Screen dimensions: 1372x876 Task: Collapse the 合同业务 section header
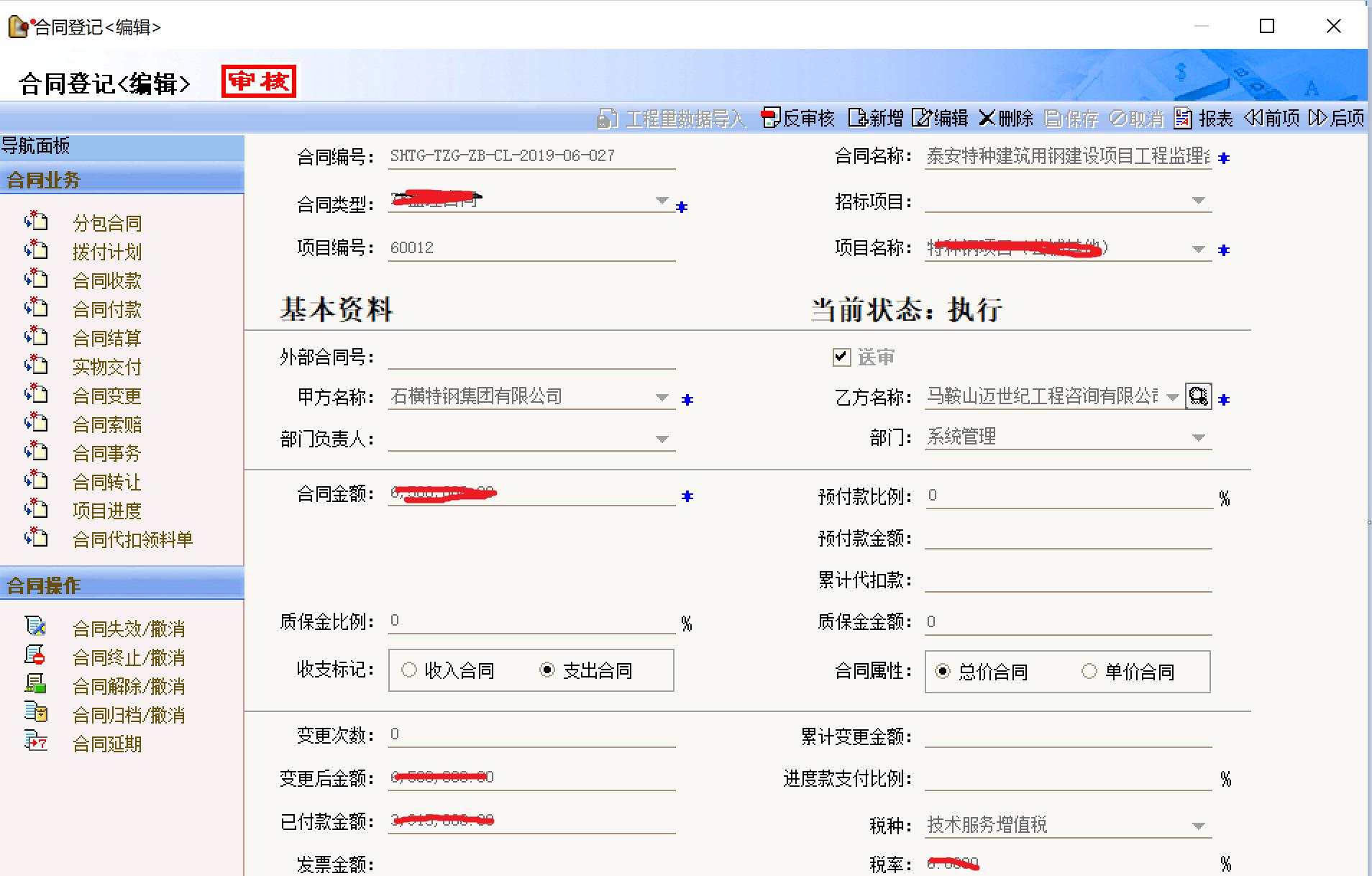point(122,180)
